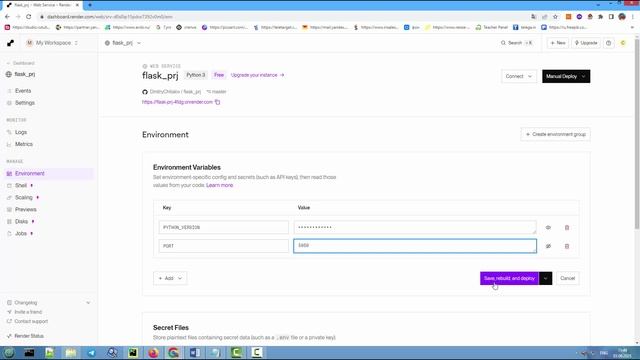Open Shell in the sidebar
This screenshot has width=640, height=360.
(21, 185)
